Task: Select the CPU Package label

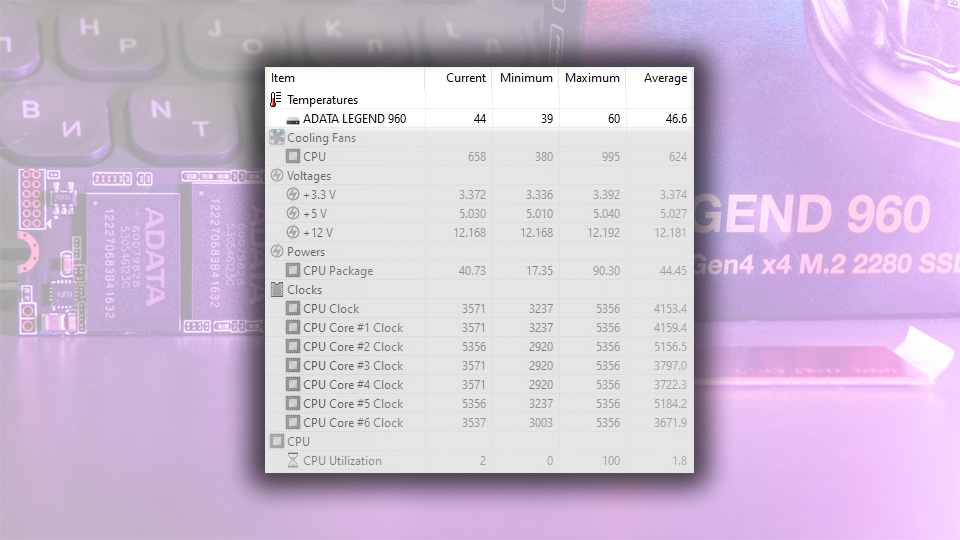Action: click(x=338, y=271)
